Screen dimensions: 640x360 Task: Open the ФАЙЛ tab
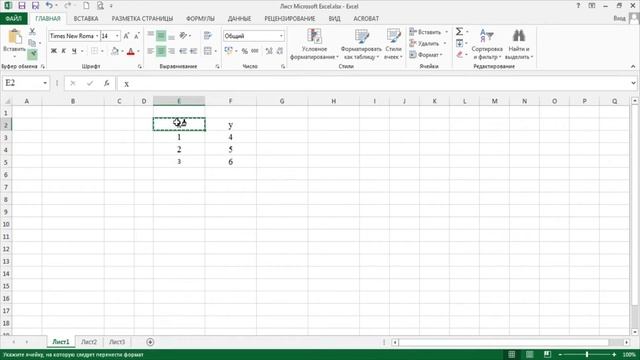click(13, 19)
